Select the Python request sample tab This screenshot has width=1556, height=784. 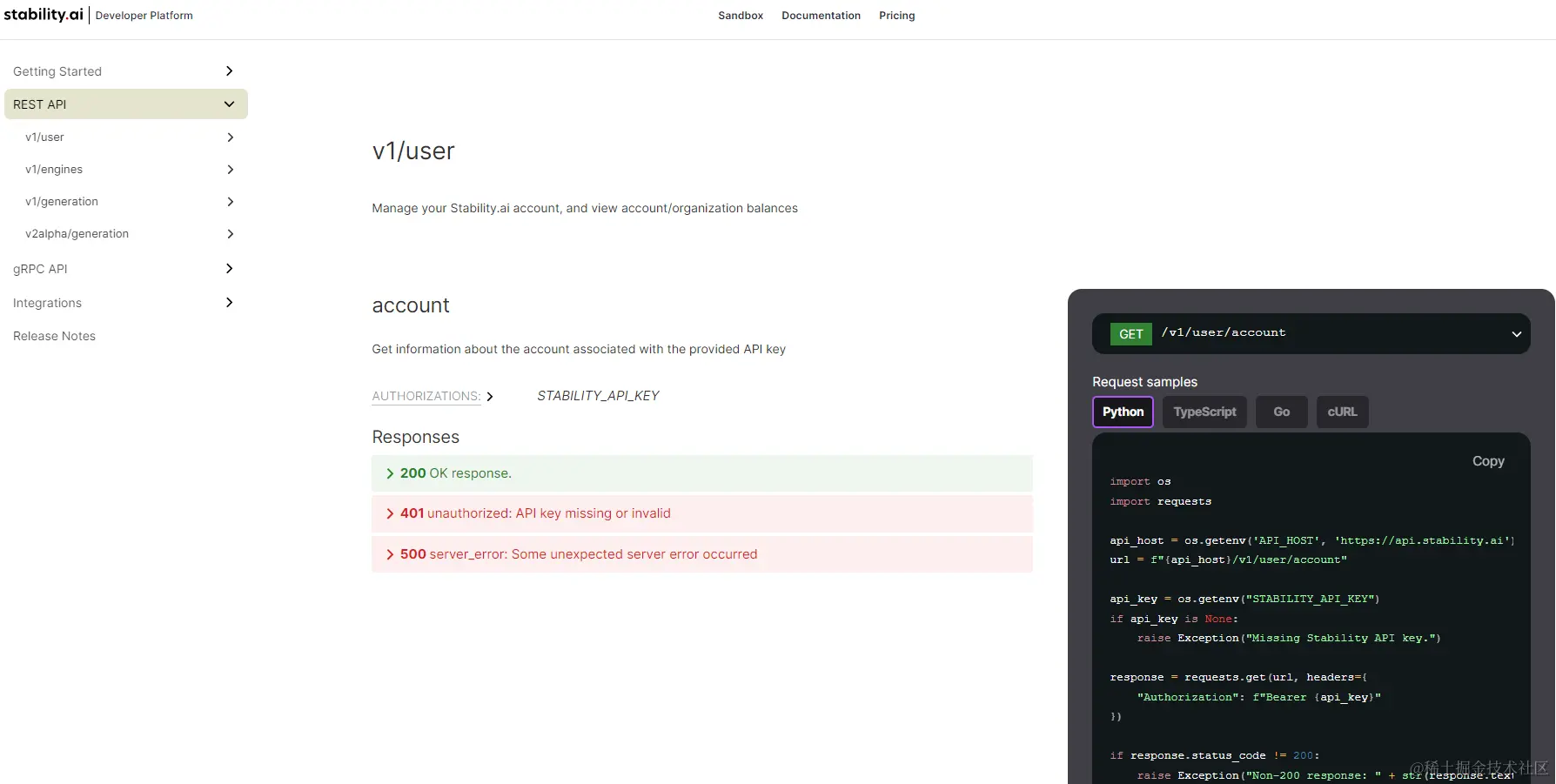pos(1123,412)
